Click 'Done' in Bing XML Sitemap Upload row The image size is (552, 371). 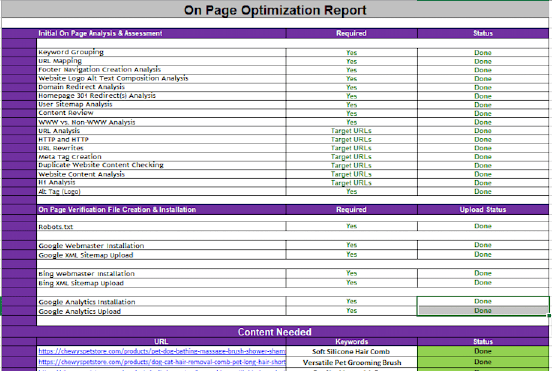(x=483, y=283)
